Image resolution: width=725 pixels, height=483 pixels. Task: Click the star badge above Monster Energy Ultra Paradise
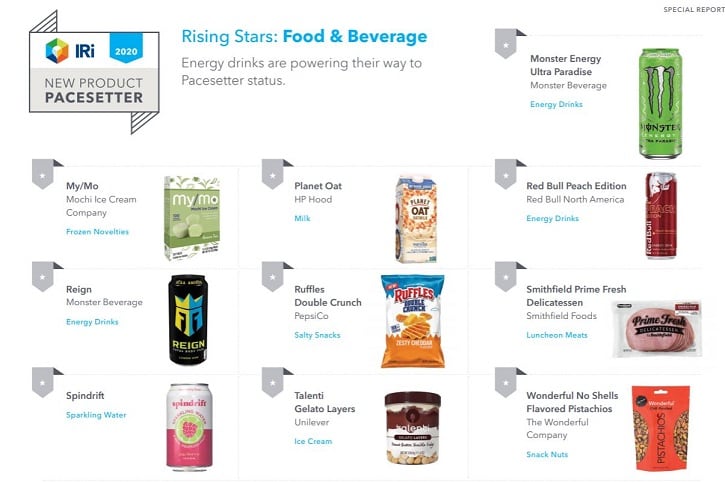(505, 44)
